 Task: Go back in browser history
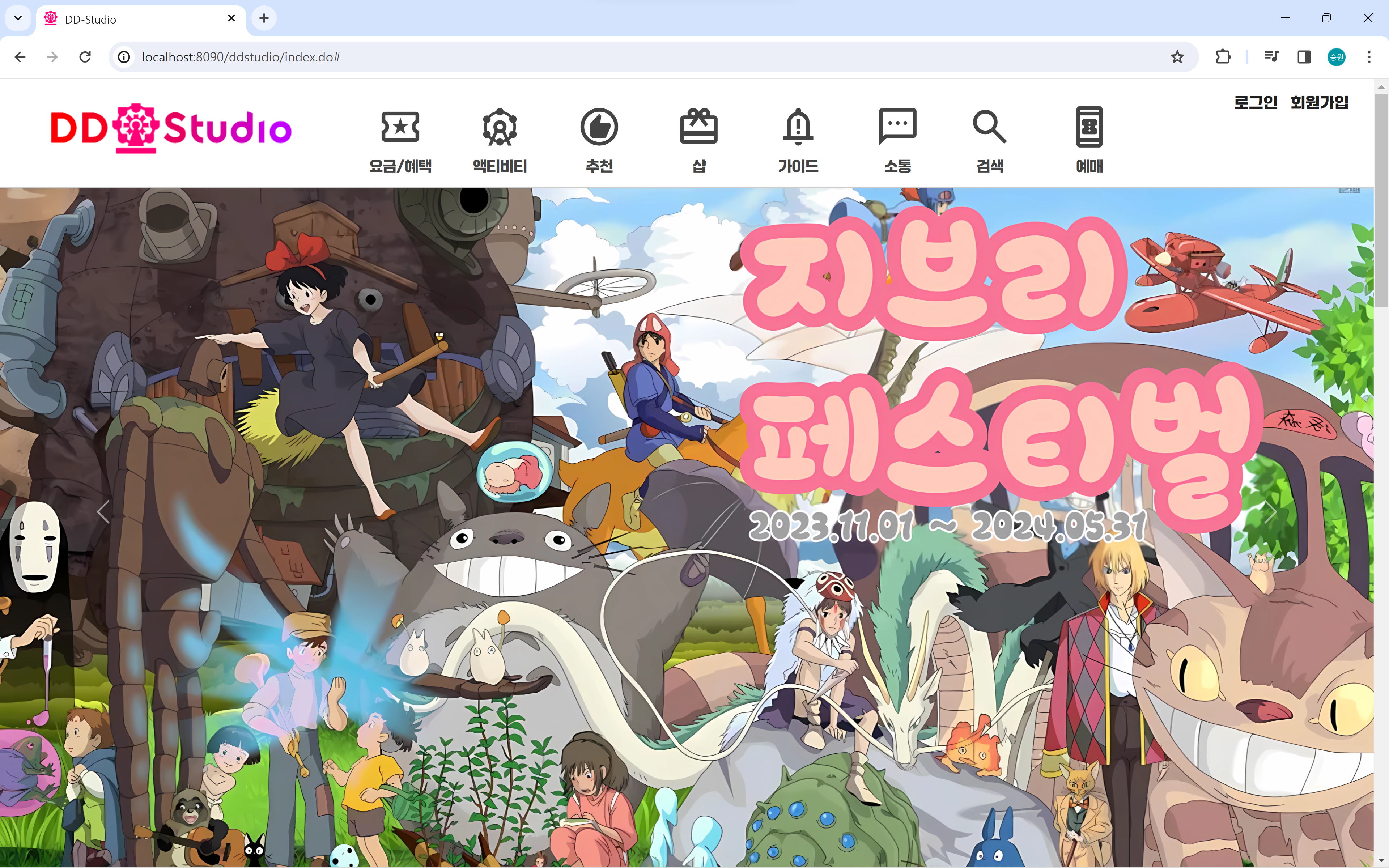(x=20, y=57)
